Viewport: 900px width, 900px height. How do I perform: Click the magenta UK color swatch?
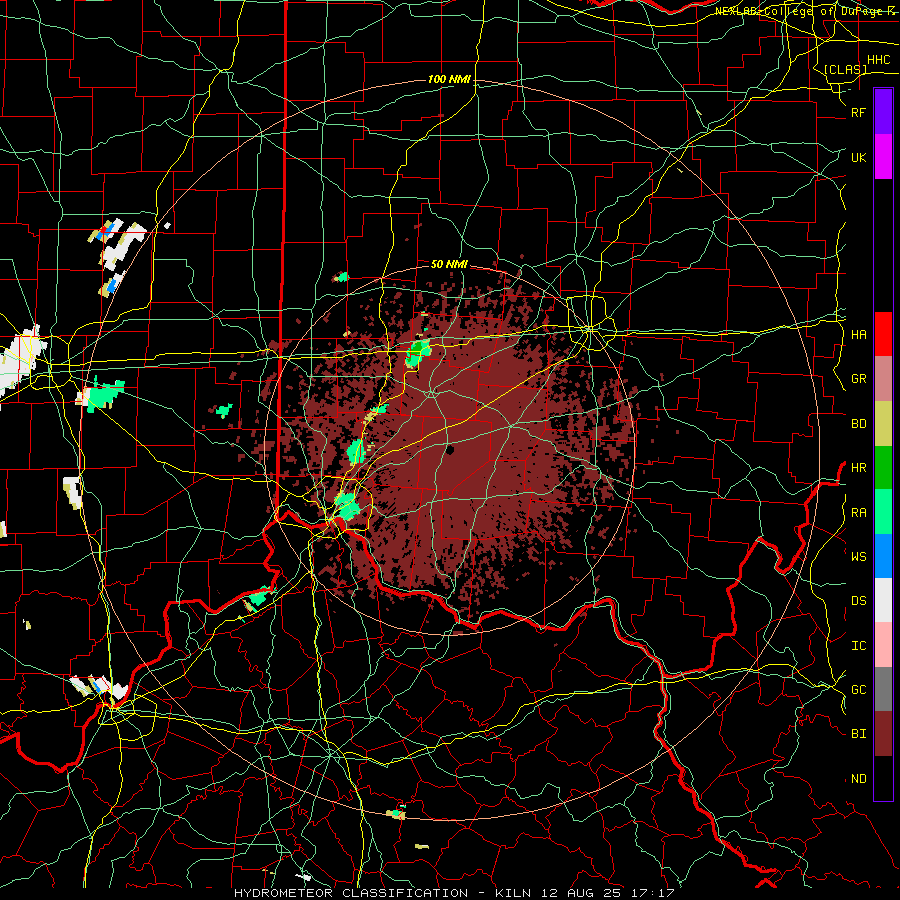883,157
